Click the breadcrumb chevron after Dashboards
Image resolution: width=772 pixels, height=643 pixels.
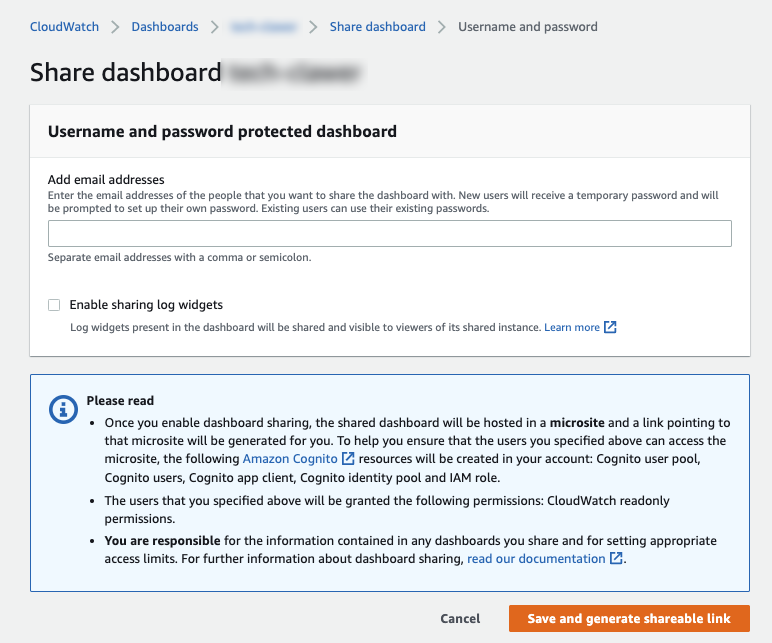tap(214, 27)
